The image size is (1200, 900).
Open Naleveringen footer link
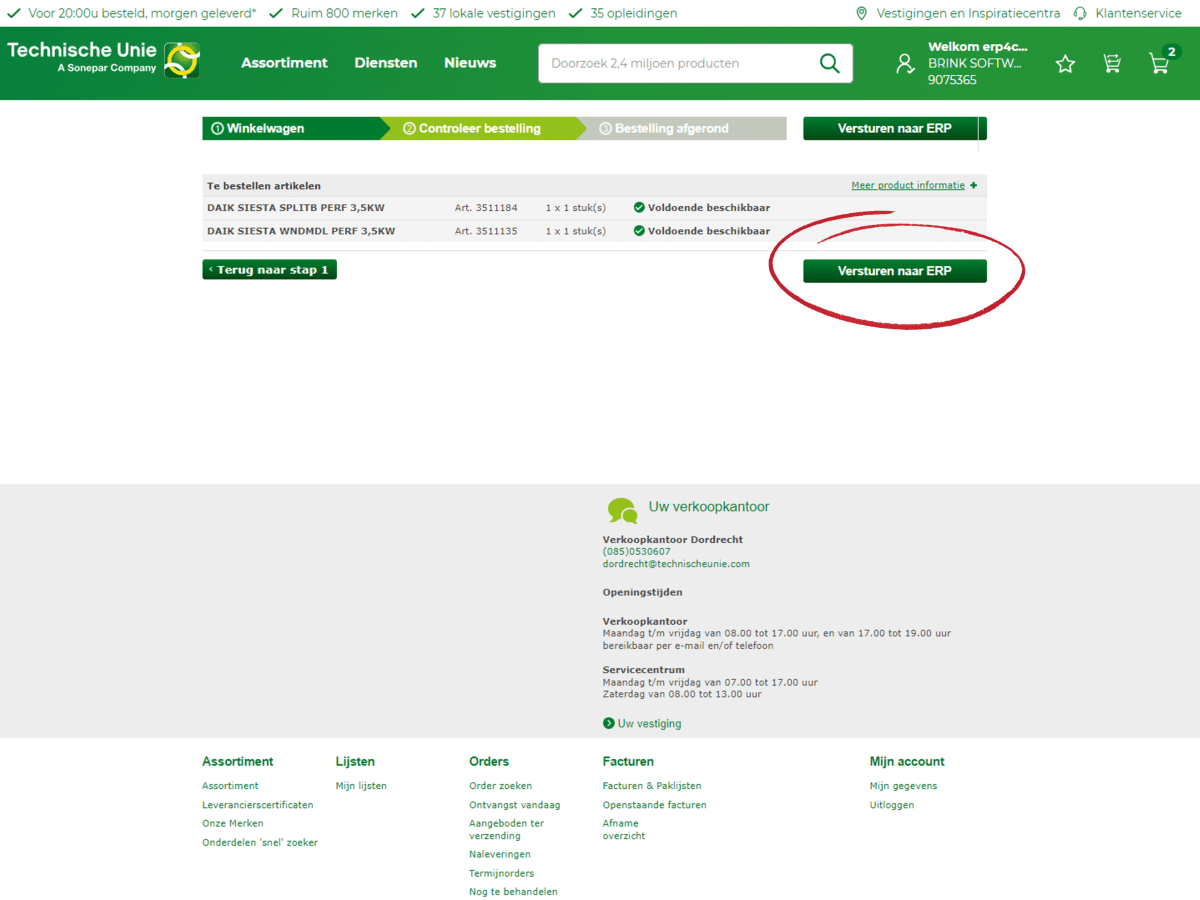coord(500,855)
